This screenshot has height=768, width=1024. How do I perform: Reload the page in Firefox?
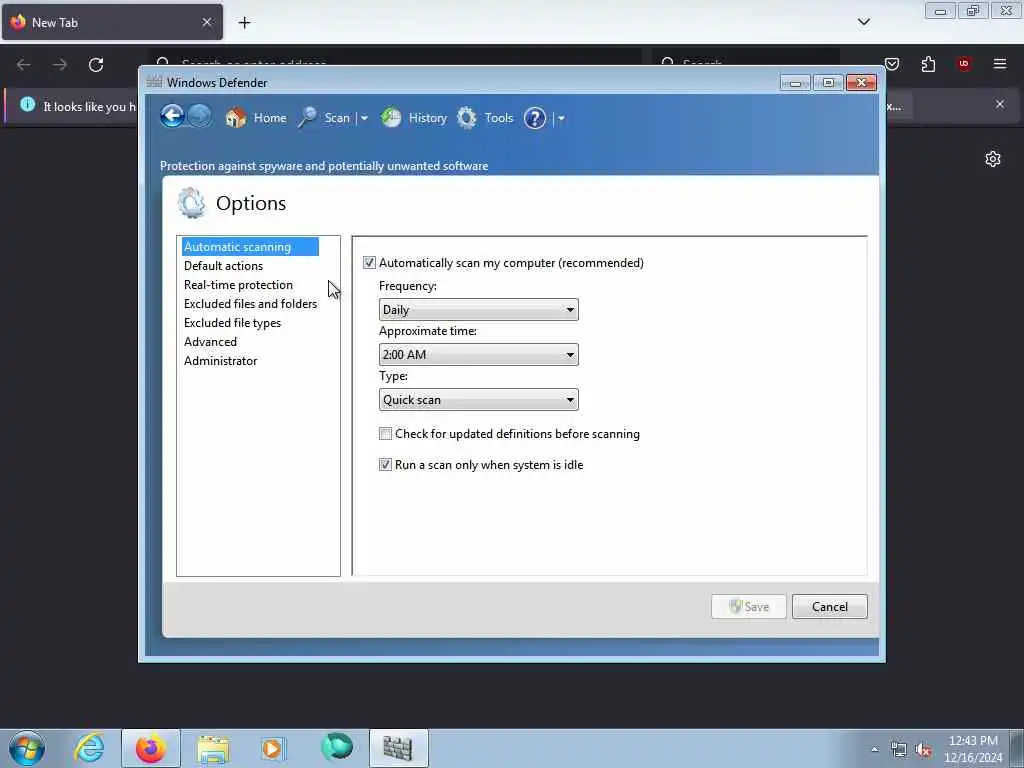point(96,65)
